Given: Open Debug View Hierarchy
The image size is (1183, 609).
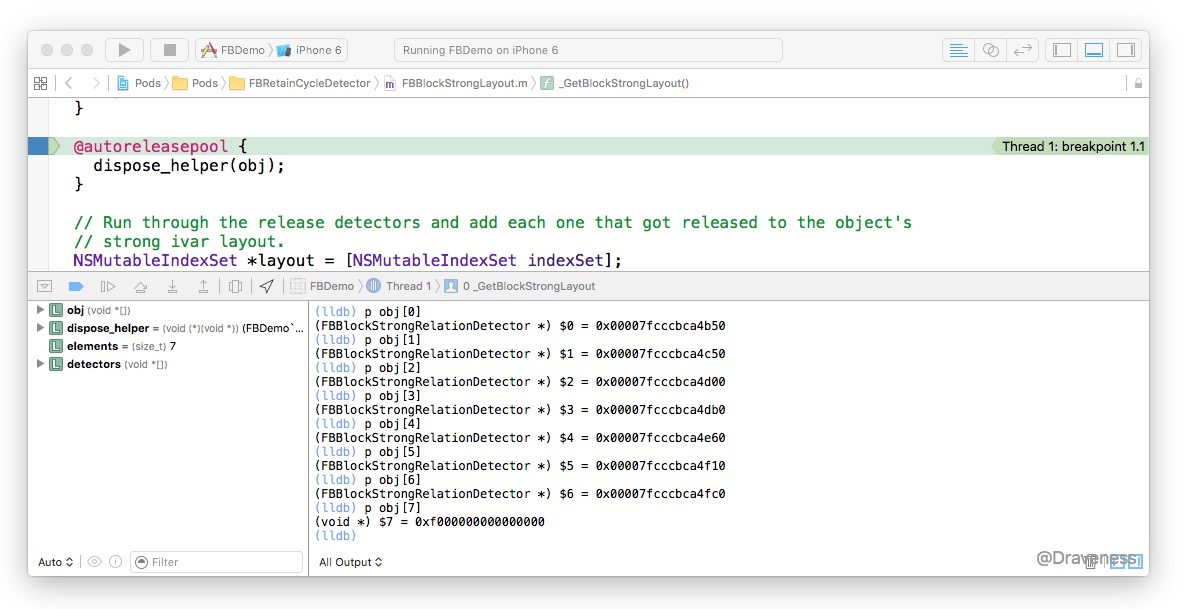Looking at the screenshot, I should 235,286.
